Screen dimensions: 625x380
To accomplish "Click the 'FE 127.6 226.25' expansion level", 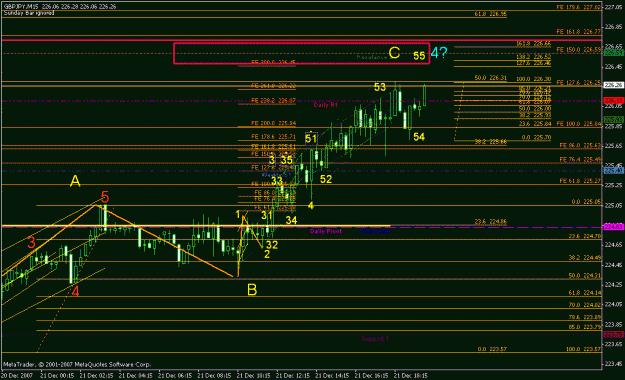I will (579, 83).
